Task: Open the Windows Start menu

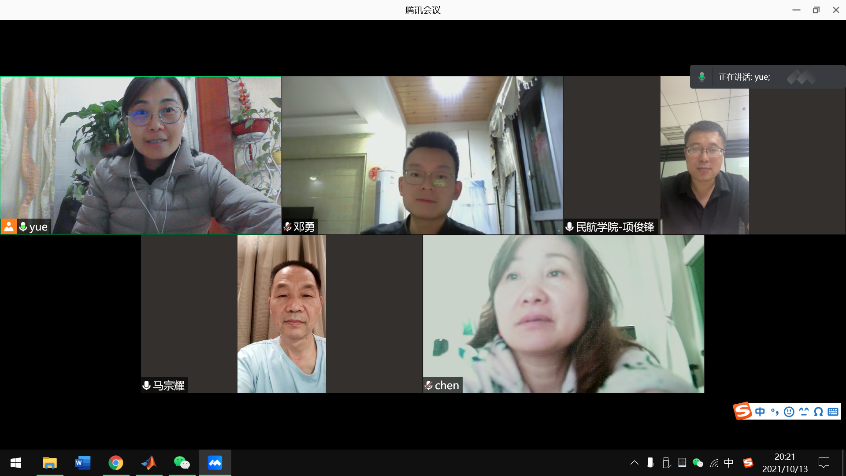Action: (x=16, y=463)
